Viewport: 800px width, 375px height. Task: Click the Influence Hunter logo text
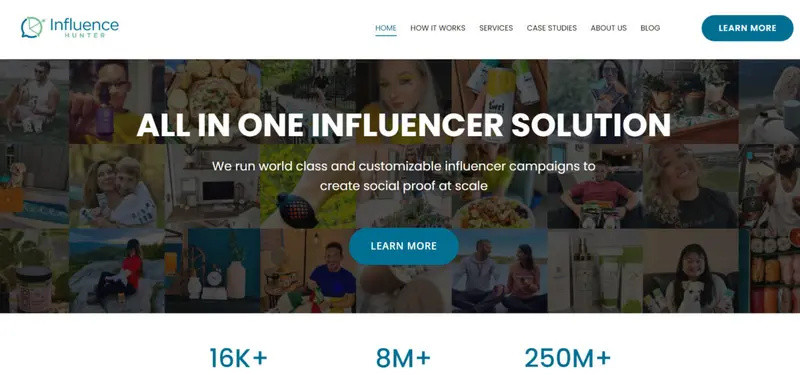click(x=84, y=28)
